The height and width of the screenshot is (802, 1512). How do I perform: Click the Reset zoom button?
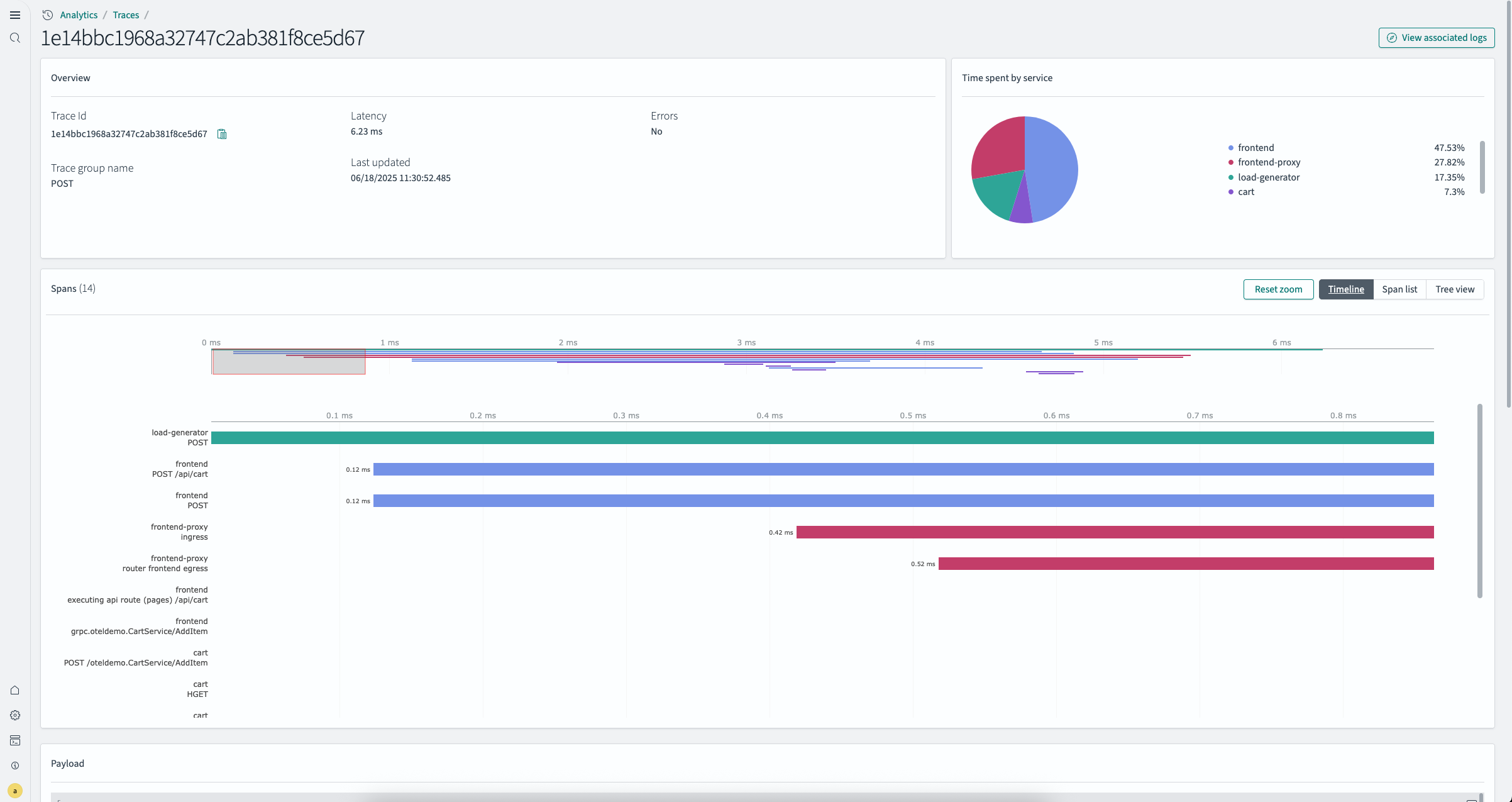coord(1278,289)
